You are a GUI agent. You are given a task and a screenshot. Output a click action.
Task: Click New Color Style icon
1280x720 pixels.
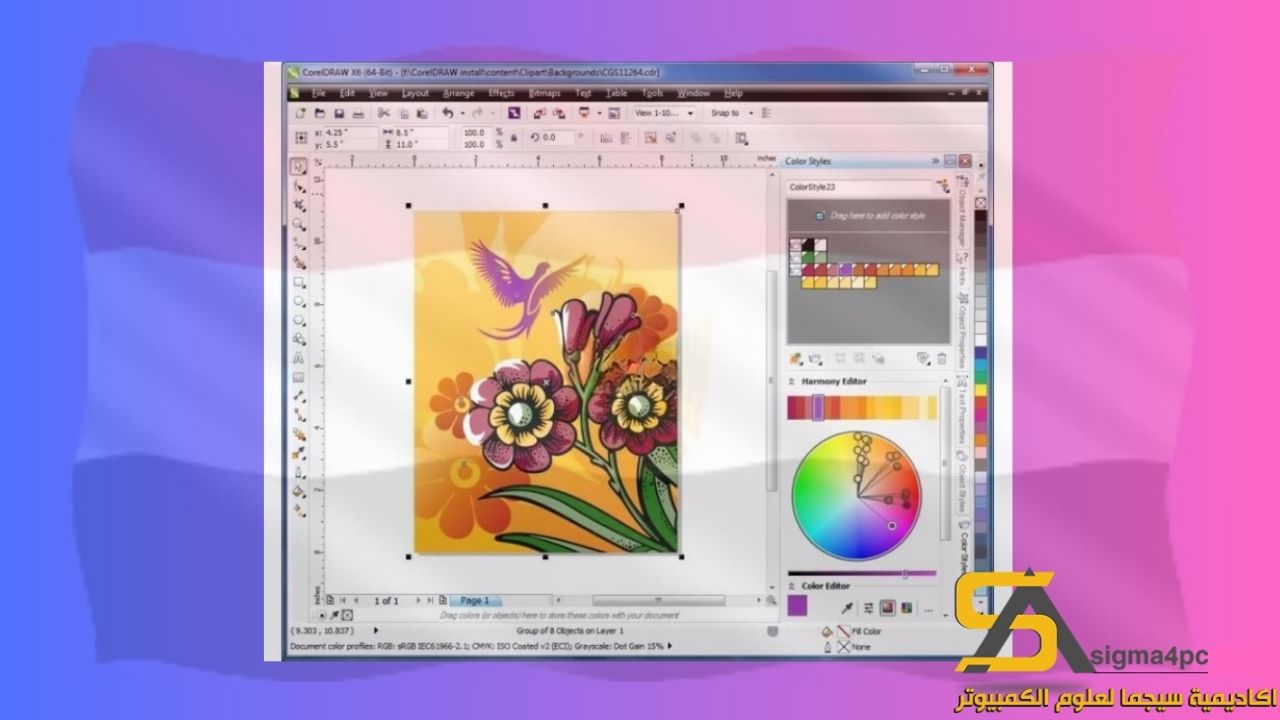tap(795, 358)
